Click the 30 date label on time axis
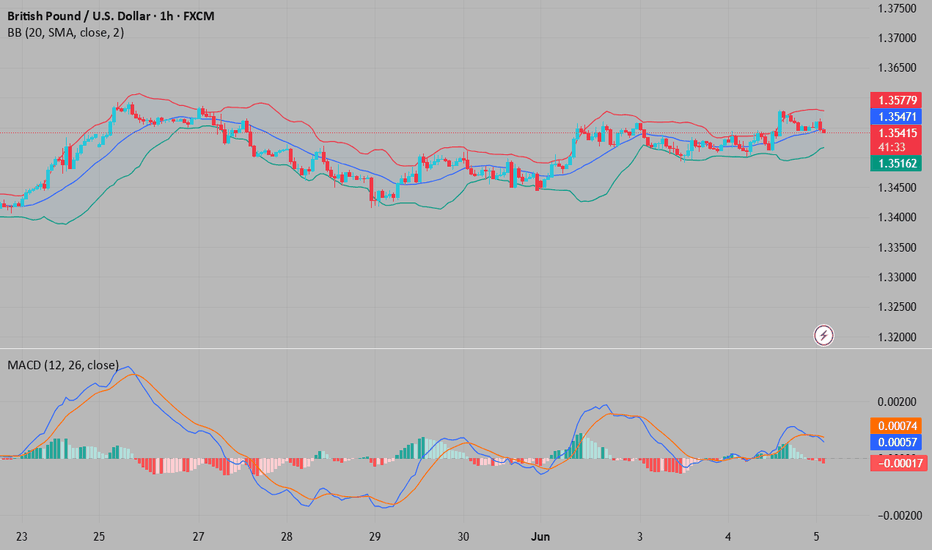The image size is (932, 550). click(x=463, y=537)
